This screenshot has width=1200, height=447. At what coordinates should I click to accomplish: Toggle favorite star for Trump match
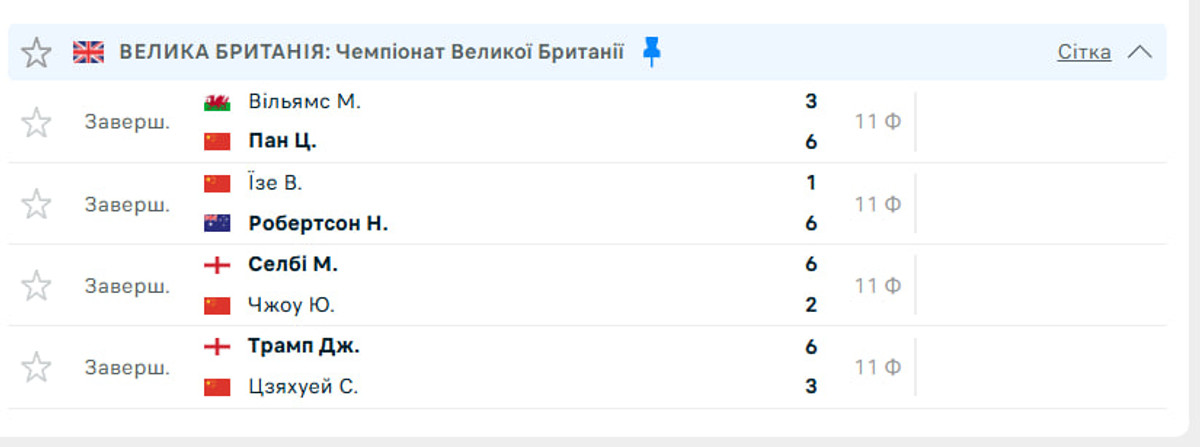tap(36, 367)
